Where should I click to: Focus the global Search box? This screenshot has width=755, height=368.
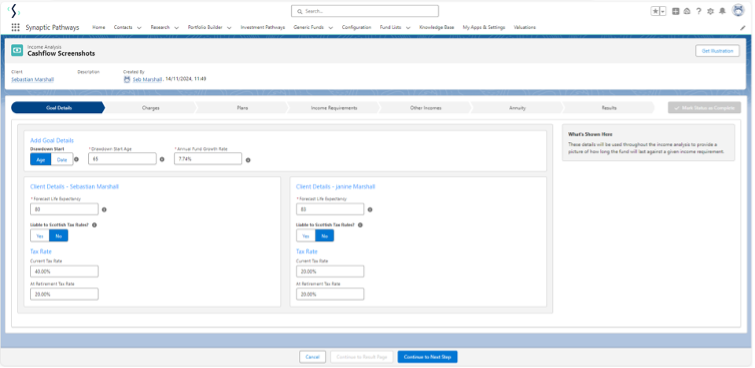click(365, 11)
